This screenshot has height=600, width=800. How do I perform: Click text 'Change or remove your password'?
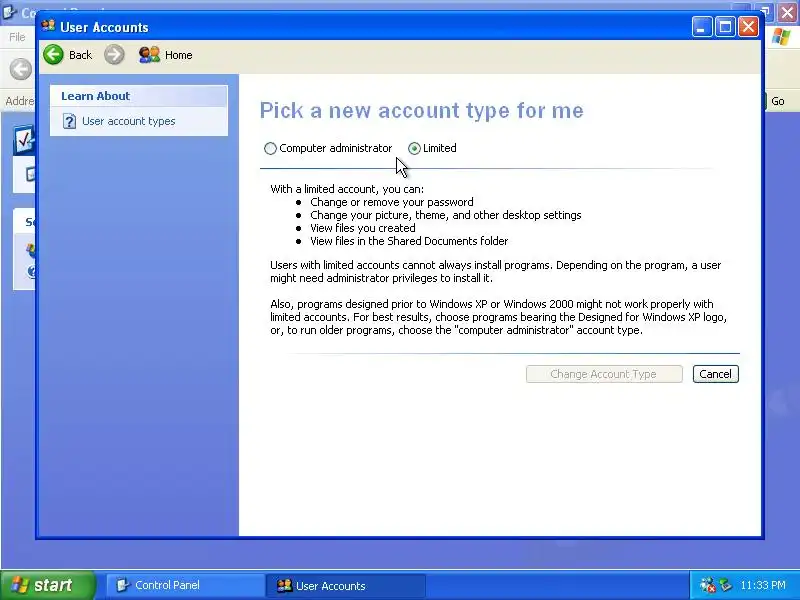[x=392, y=202]
